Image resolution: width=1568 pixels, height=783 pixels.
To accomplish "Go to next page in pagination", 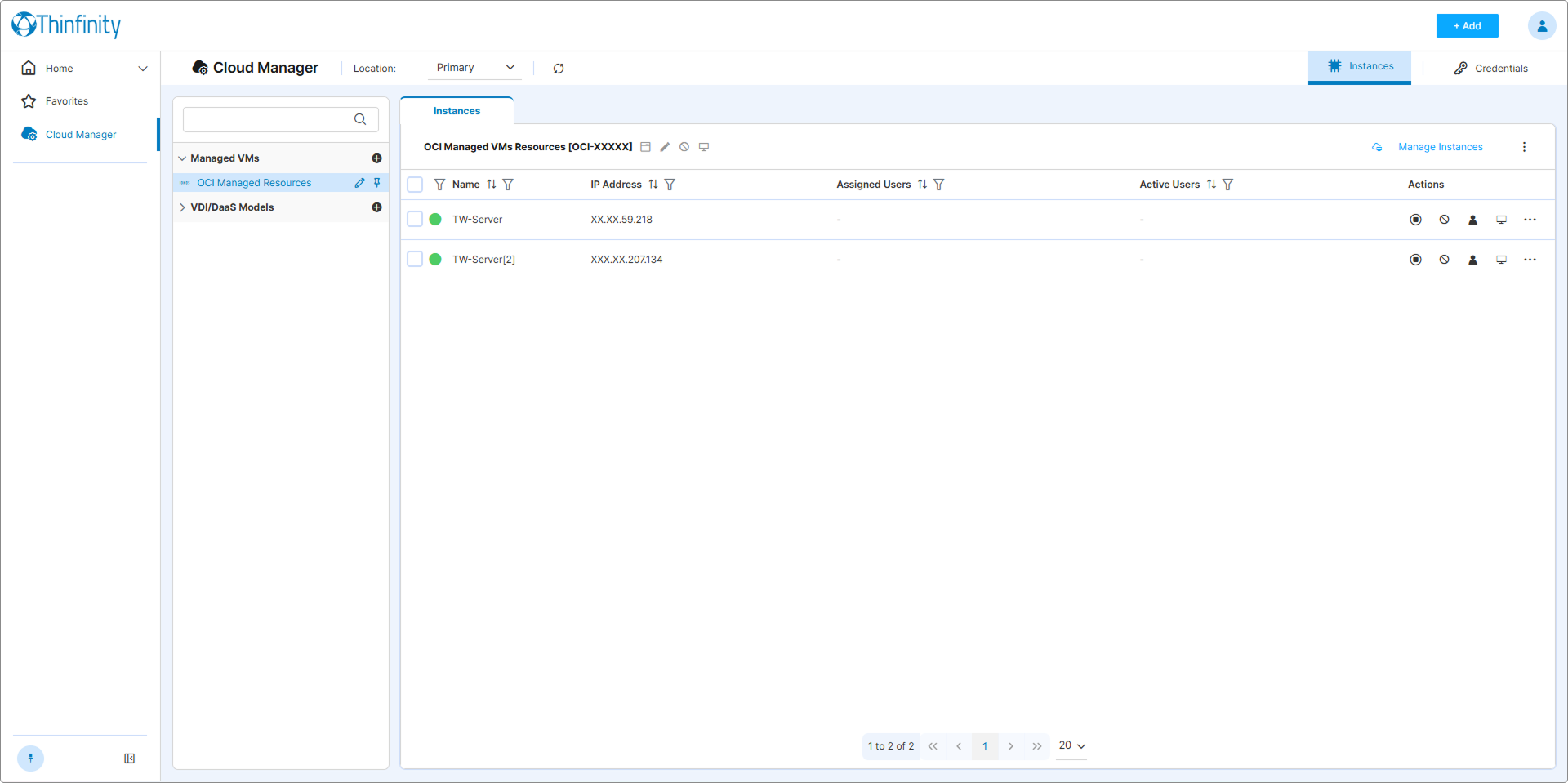I will (1011, 746).
